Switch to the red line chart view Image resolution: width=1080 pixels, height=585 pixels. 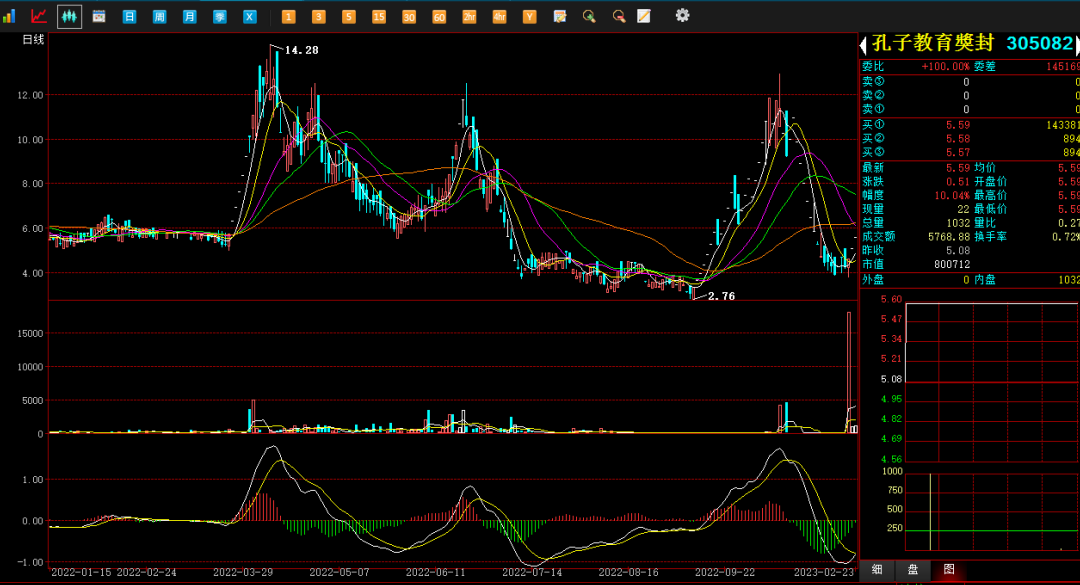39,16
